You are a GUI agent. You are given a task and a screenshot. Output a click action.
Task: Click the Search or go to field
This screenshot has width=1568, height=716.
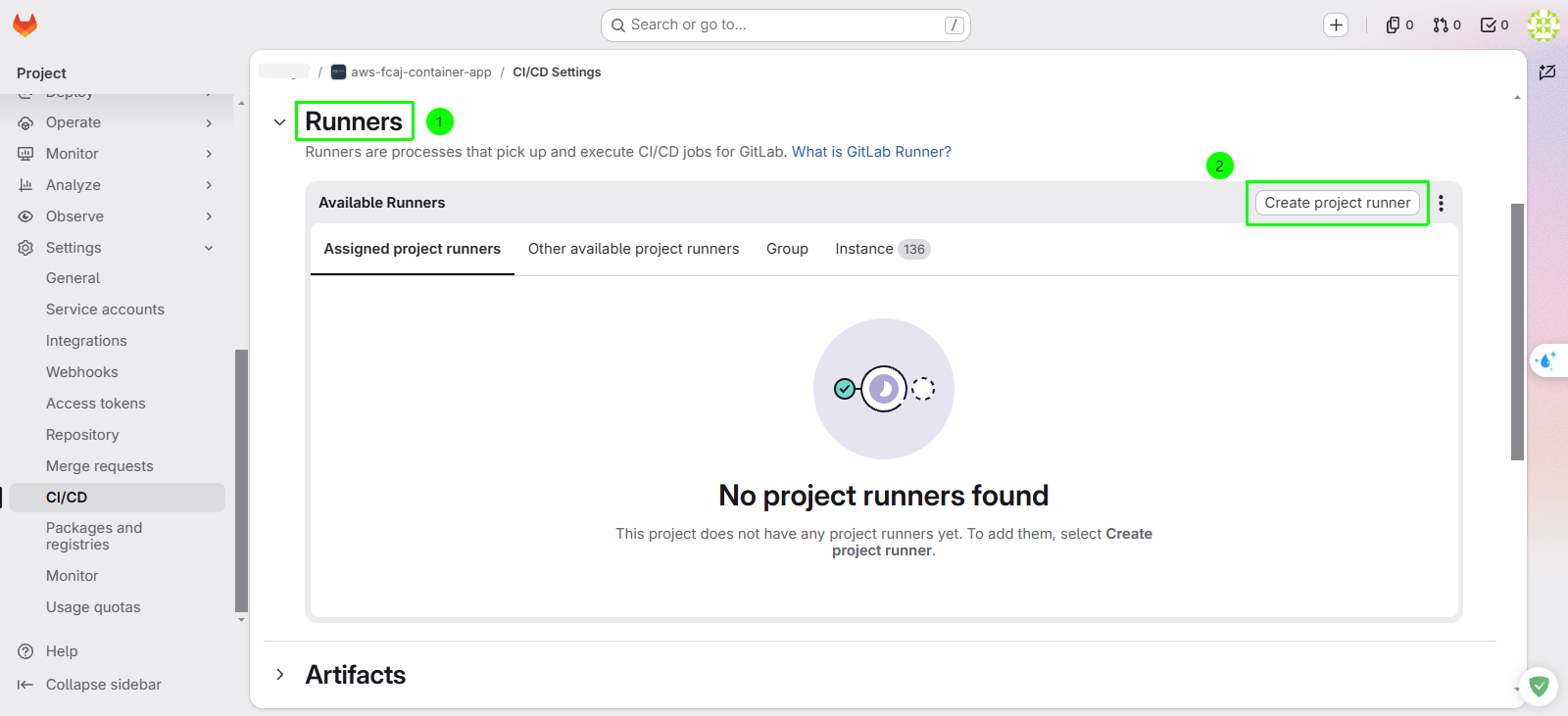click(785, 25)
